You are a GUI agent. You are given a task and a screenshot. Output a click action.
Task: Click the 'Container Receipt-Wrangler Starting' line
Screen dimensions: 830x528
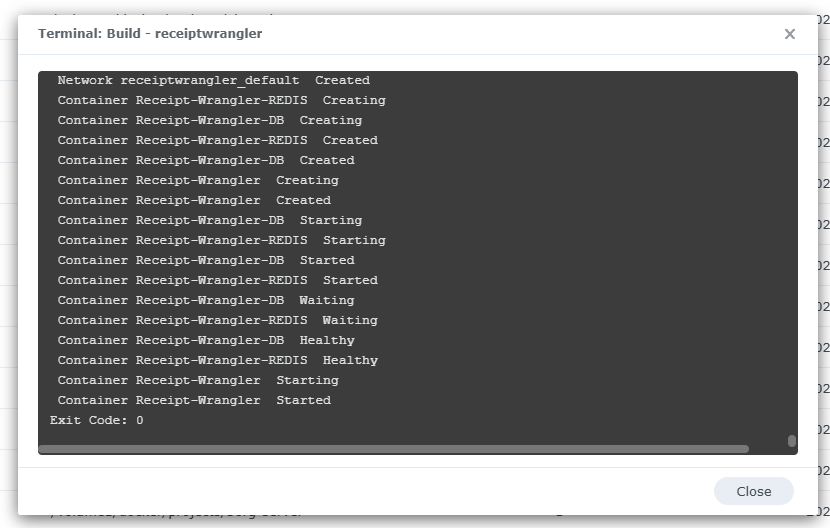(197, 380)
